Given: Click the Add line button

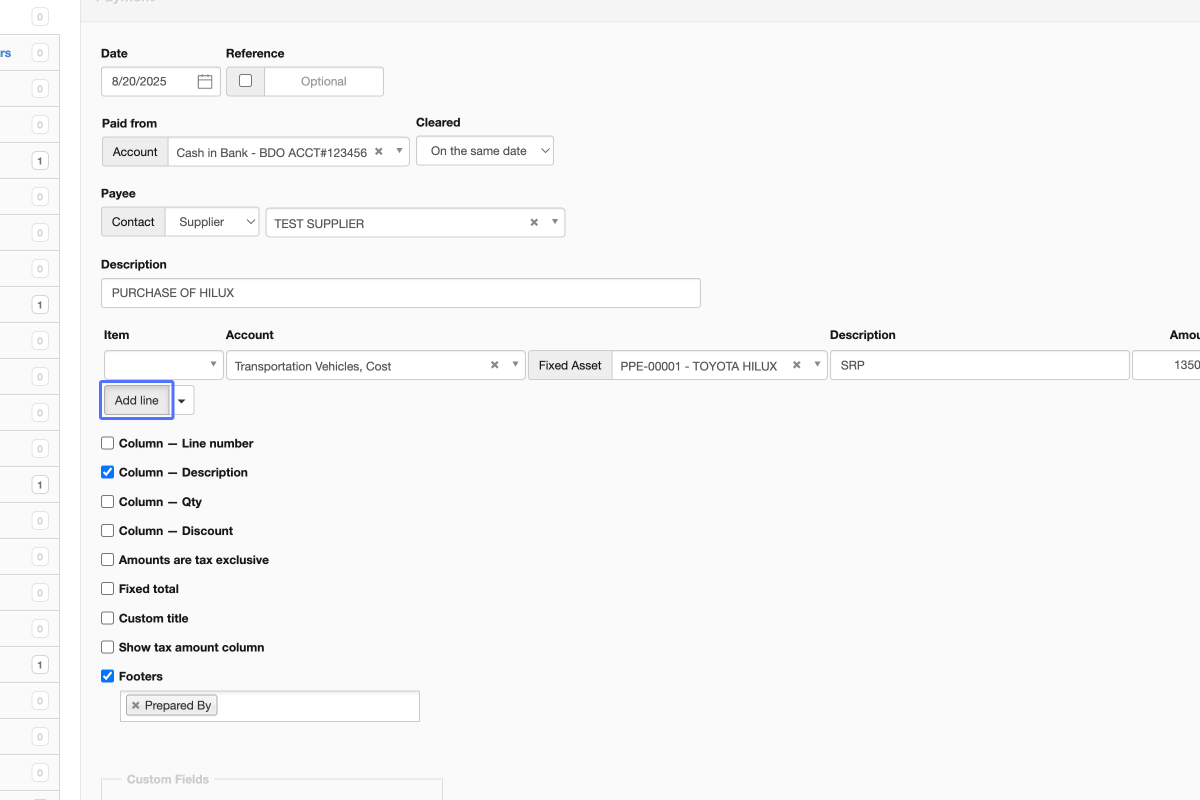Looking at the screenshot, I should click(x=137, y=401).
